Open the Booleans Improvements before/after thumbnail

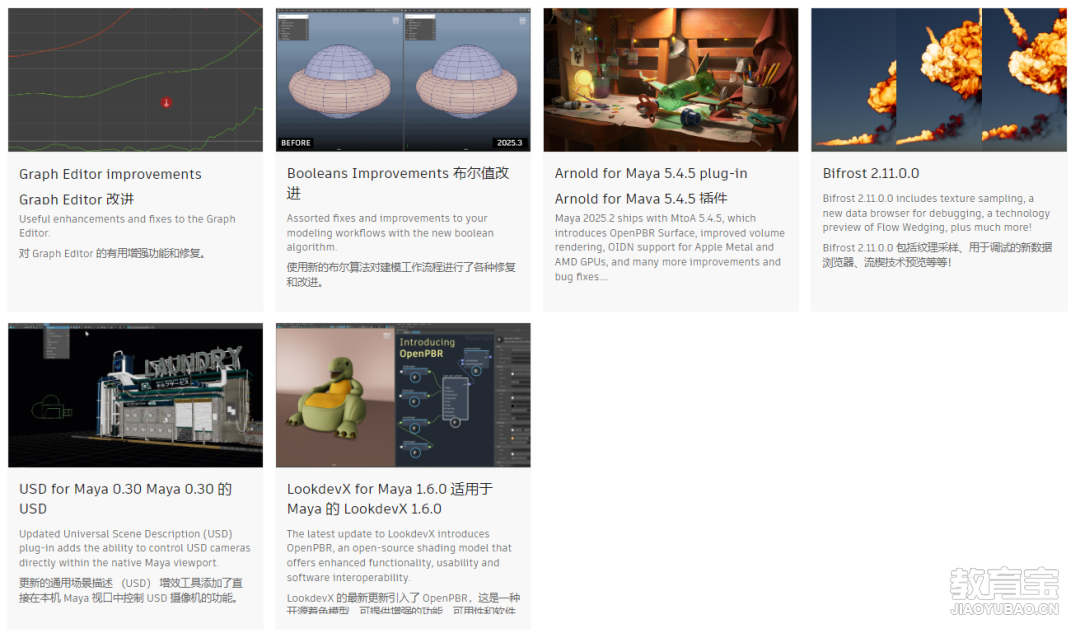403,80
